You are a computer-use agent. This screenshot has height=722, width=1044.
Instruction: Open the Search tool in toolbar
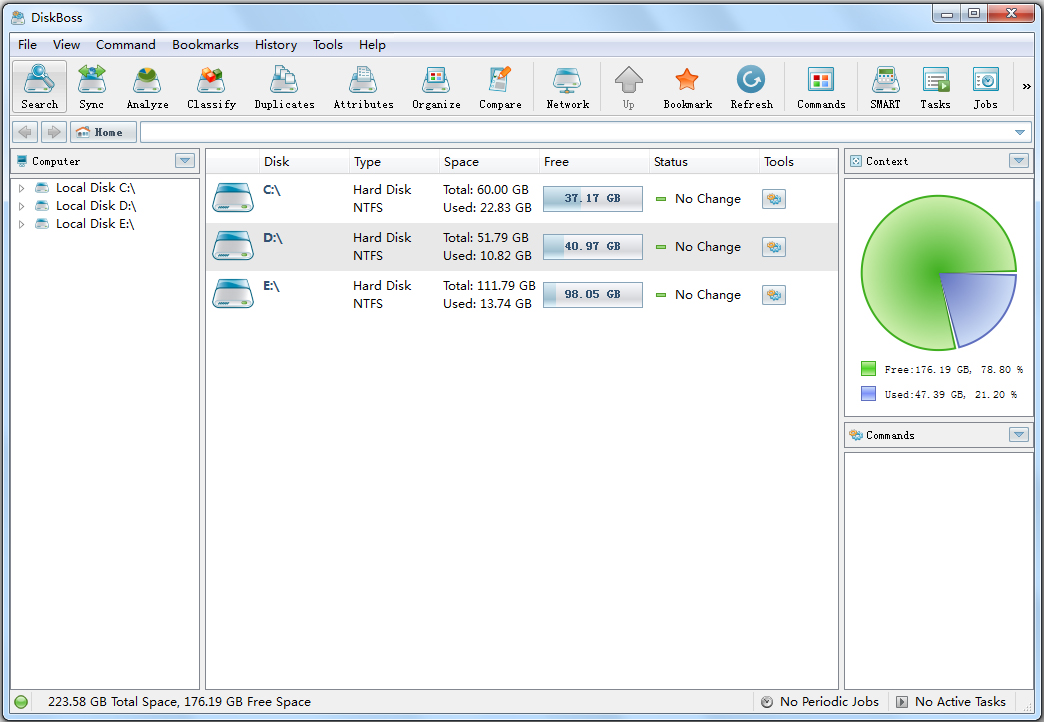pyautogui.click(x=39, y=86)
